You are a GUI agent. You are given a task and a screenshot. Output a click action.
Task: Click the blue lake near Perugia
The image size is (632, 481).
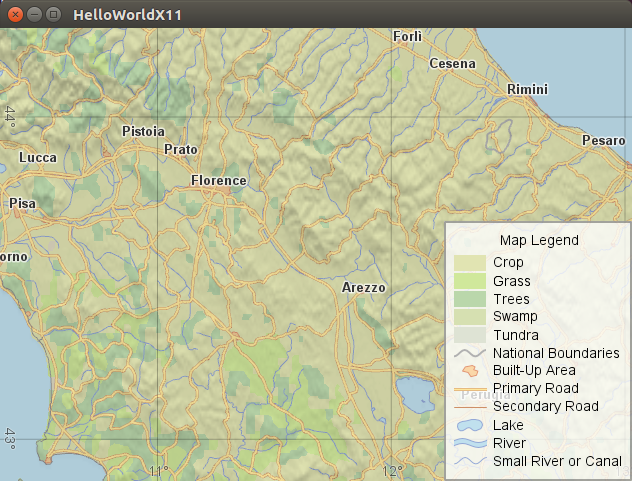click(415, 392)
